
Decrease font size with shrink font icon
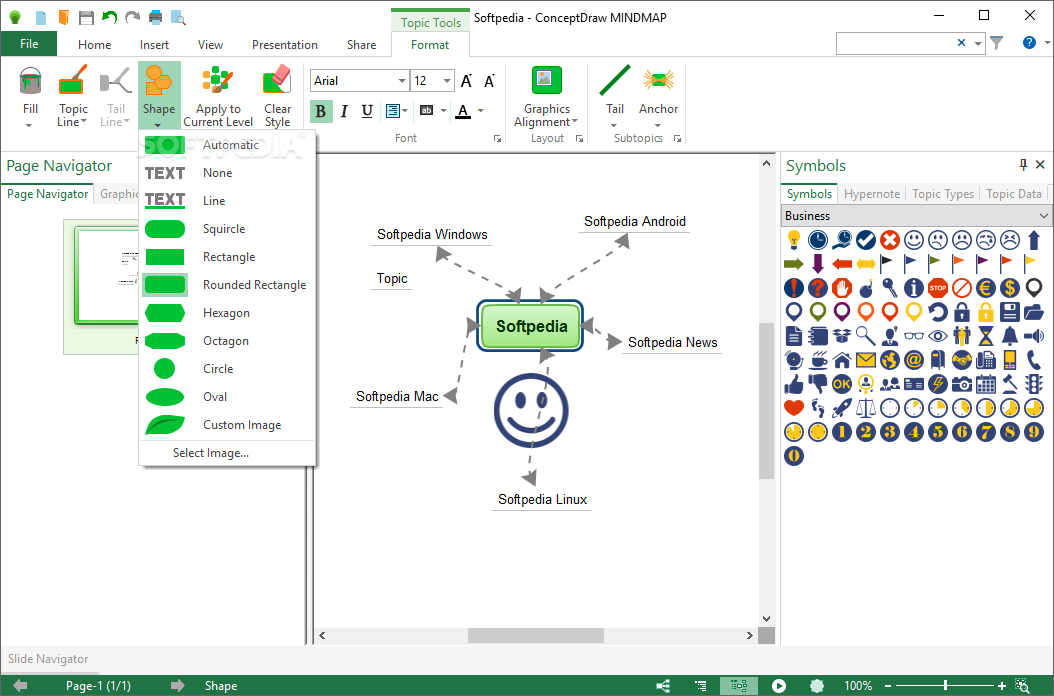pyautogui.click(x=490, y=81)
